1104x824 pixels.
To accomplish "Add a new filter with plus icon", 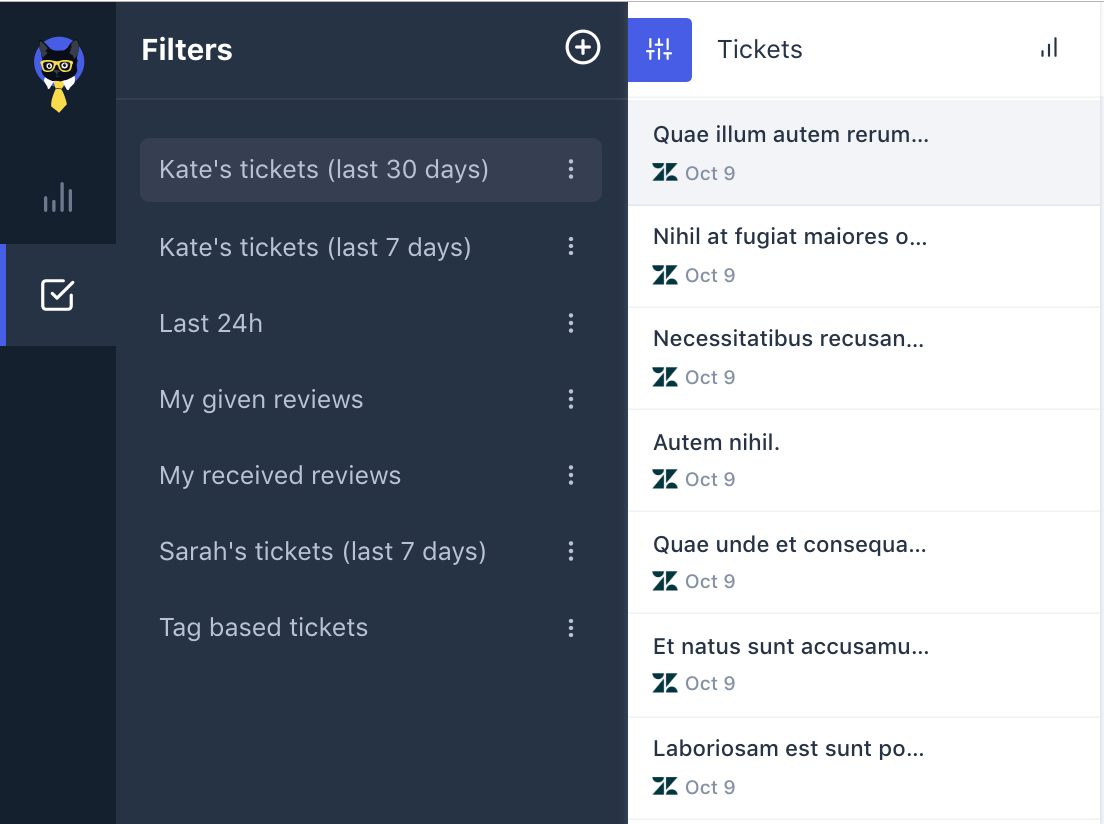I will click(583, 47).
